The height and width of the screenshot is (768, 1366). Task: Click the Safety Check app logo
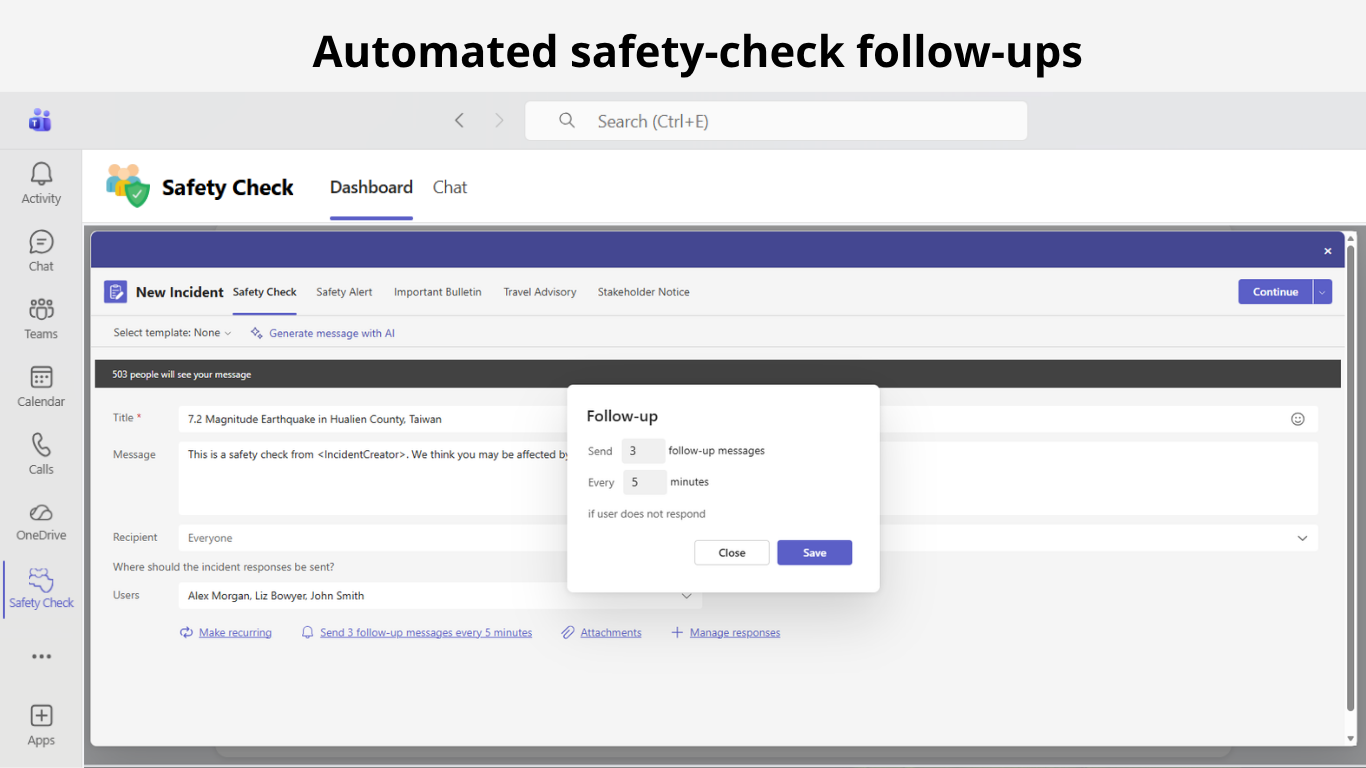pos(128,186)
